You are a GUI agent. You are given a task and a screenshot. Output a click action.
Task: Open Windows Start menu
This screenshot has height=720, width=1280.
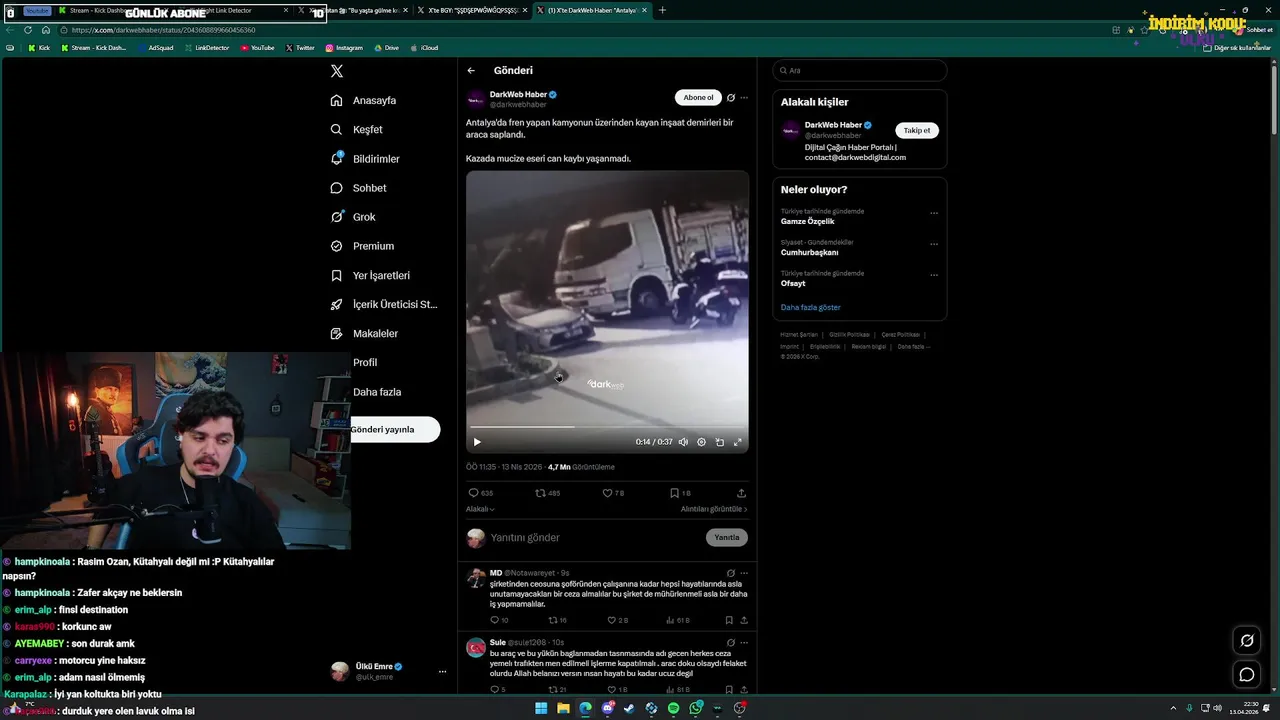point(541,708)
